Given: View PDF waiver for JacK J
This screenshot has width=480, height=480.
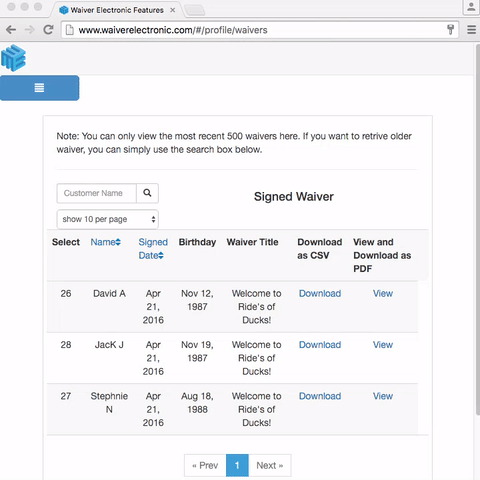Looking at the screenshot, I should pos(383,345).
